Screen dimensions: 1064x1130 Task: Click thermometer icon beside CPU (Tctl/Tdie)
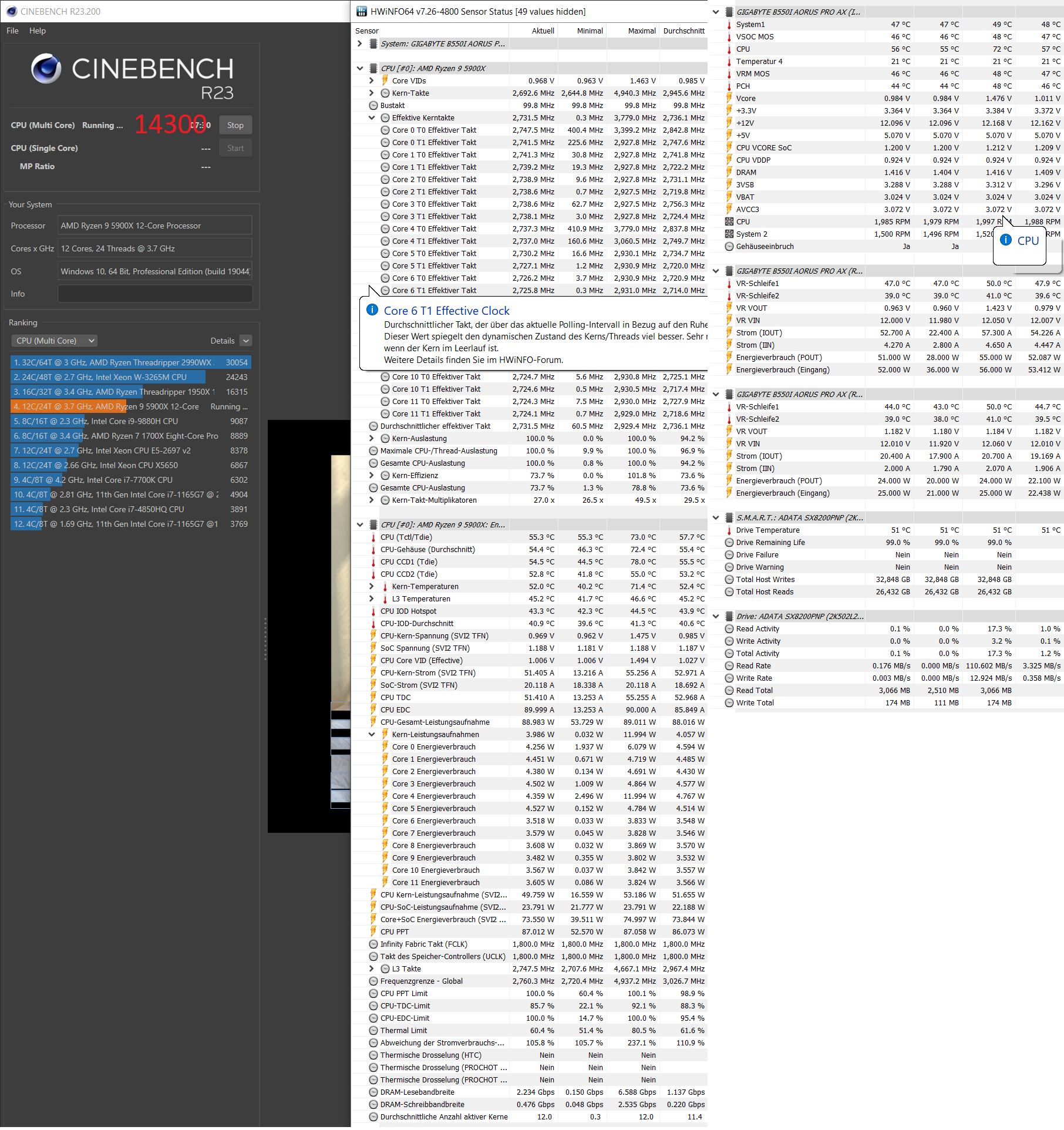point(373,537)
